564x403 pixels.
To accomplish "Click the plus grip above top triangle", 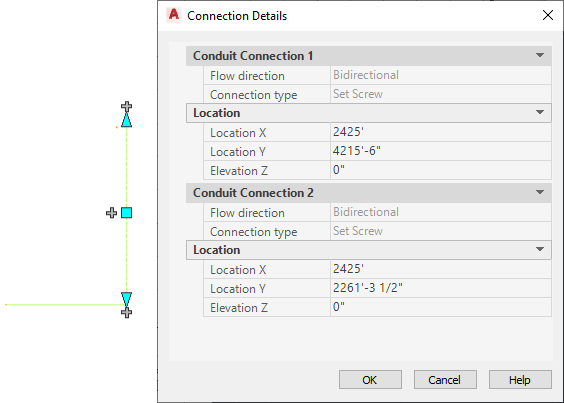I will pyautogui.click(x=126, y=107).
